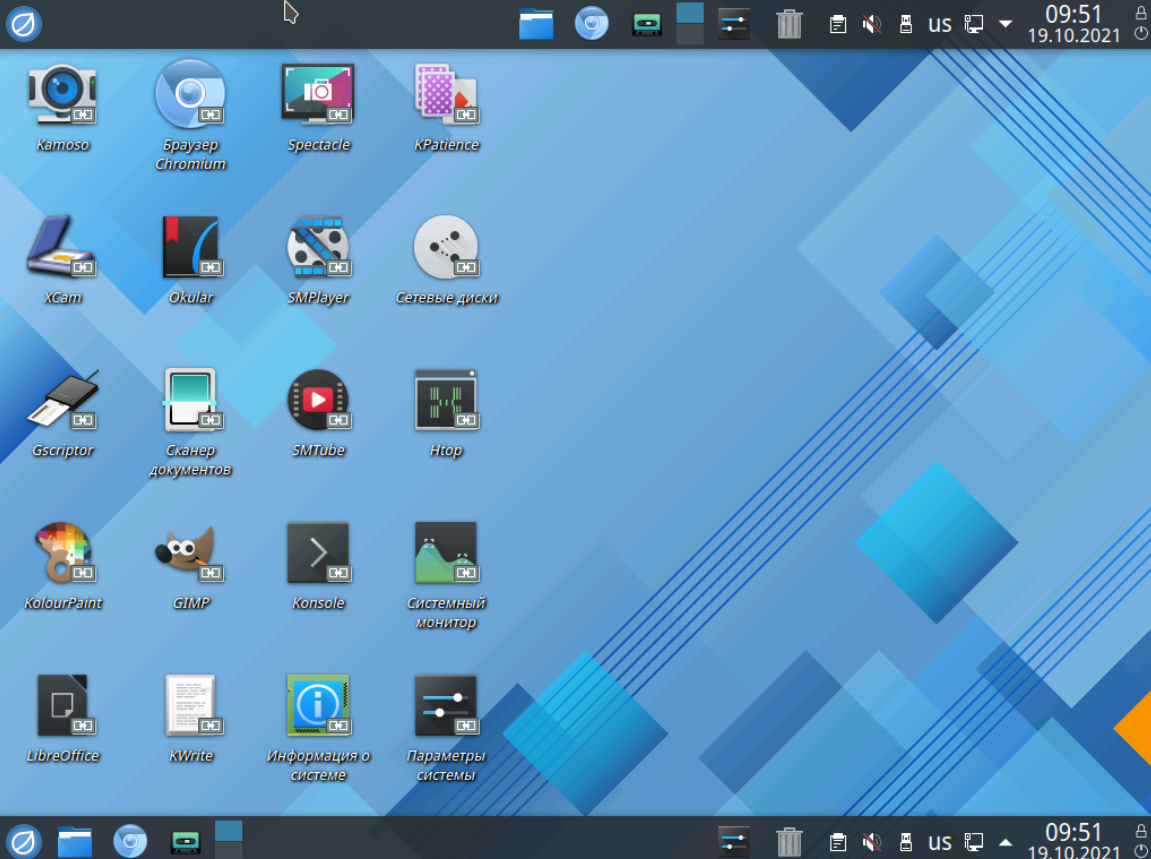Open the SMPlayer desktop icon

coord(318,246)
